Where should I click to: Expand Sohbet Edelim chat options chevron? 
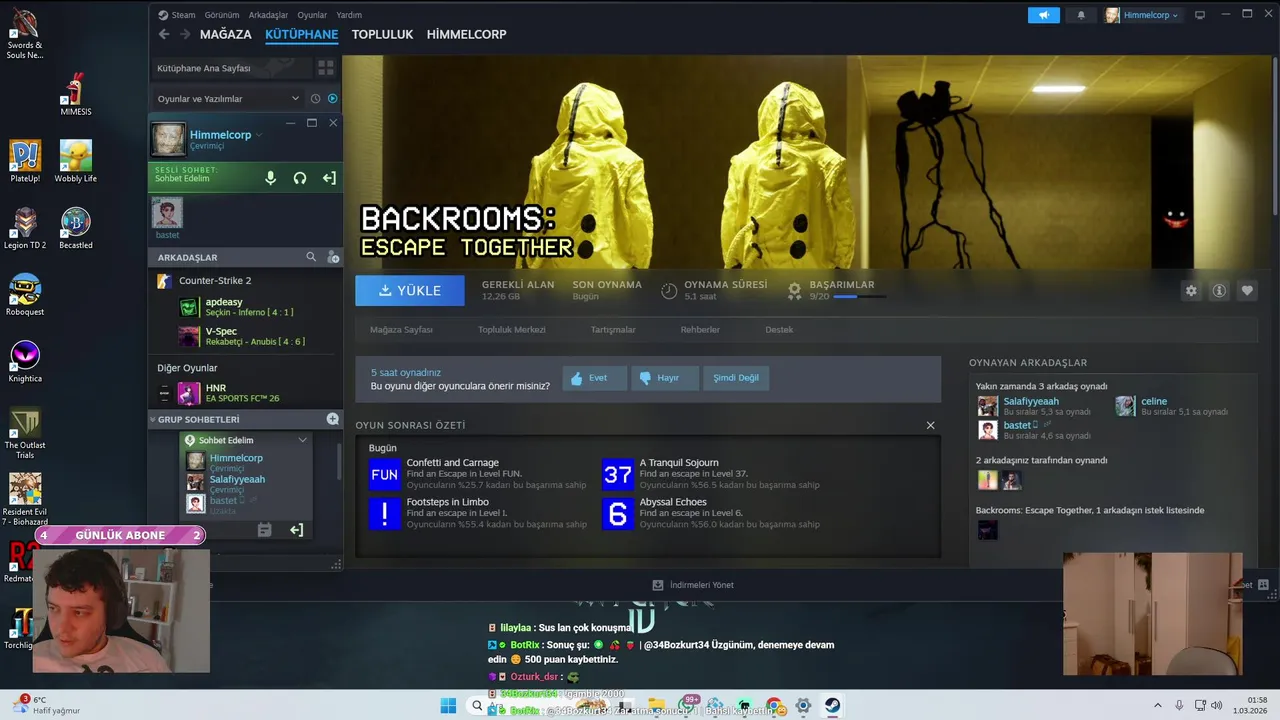pos(302,440)
